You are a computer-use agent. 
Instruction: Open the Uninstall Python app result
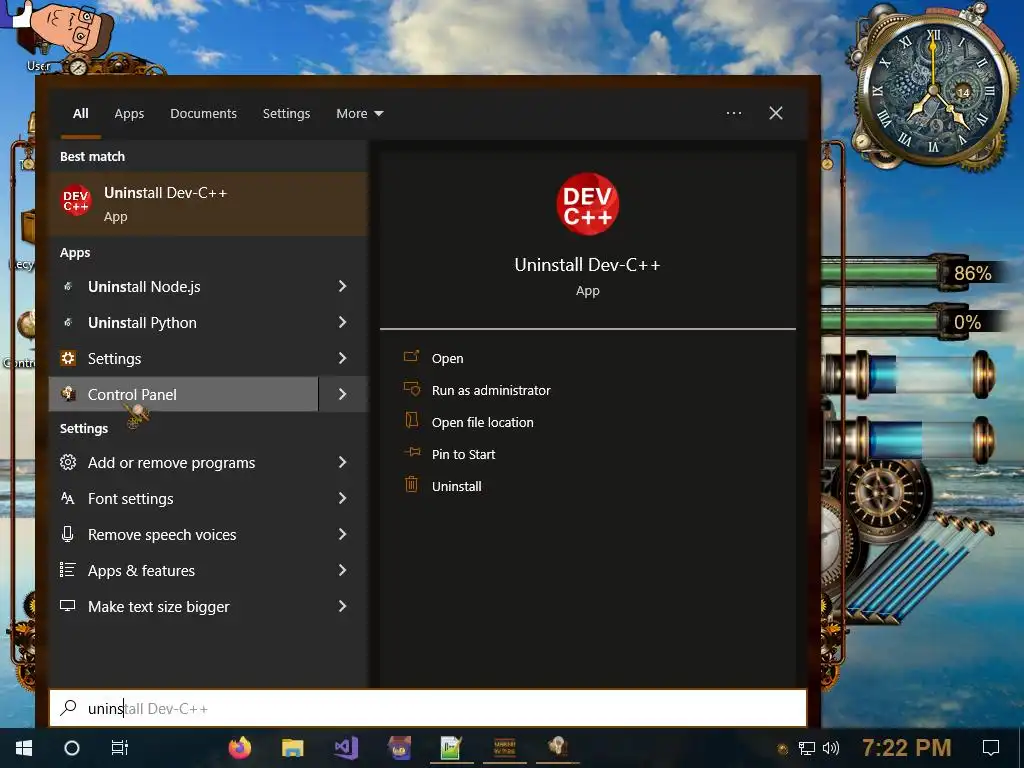point(184,322)
